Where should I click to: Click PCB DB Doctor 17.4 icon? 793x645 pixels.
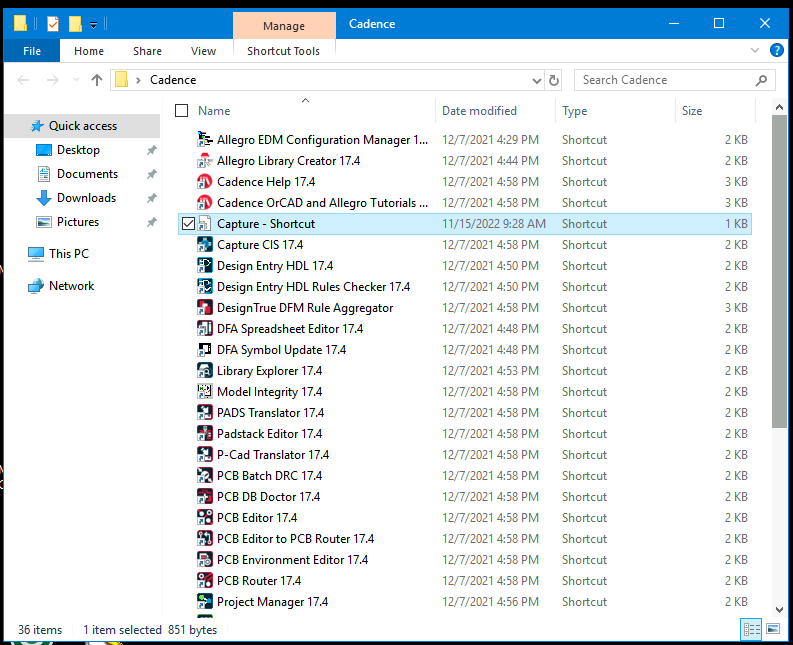204,497
